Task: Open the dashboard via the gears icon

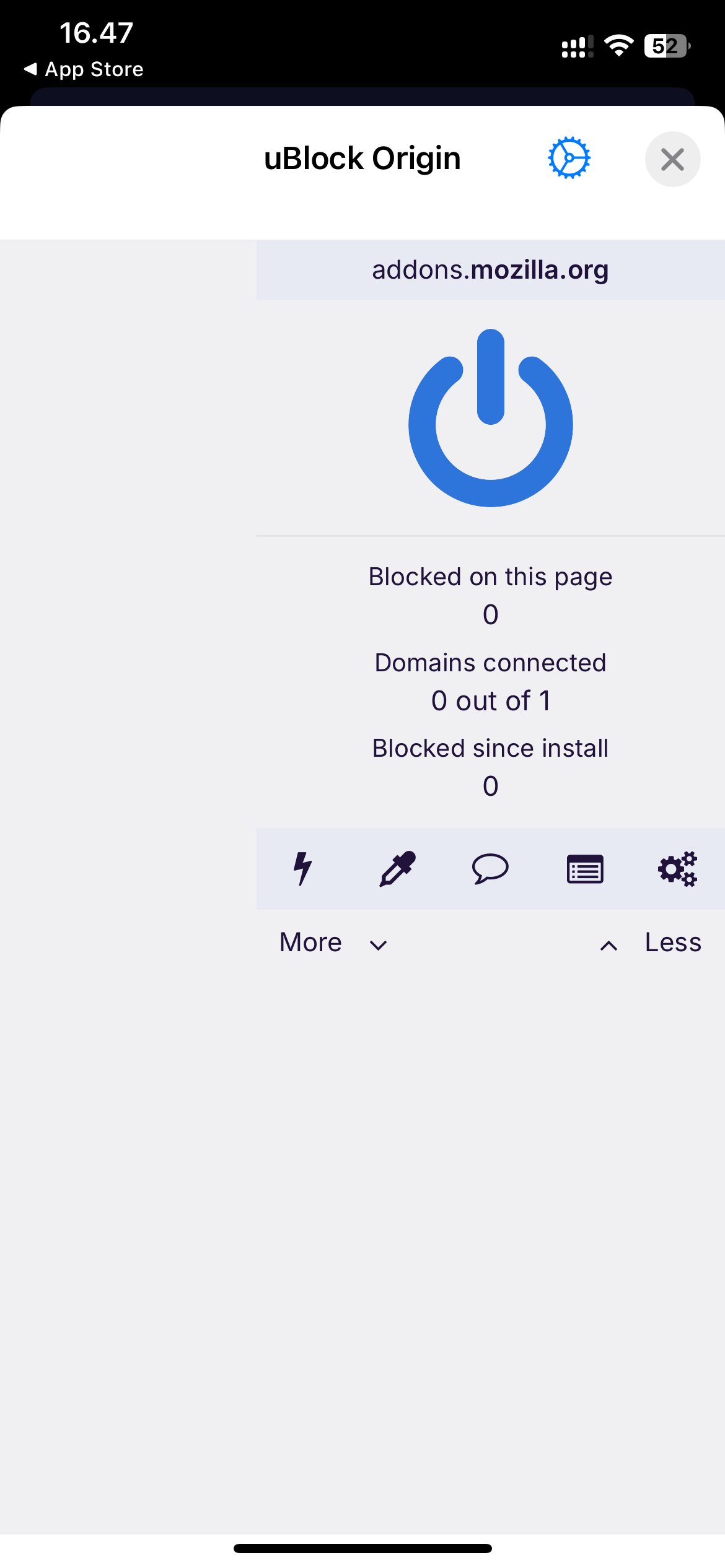Action: coord(677,869)
